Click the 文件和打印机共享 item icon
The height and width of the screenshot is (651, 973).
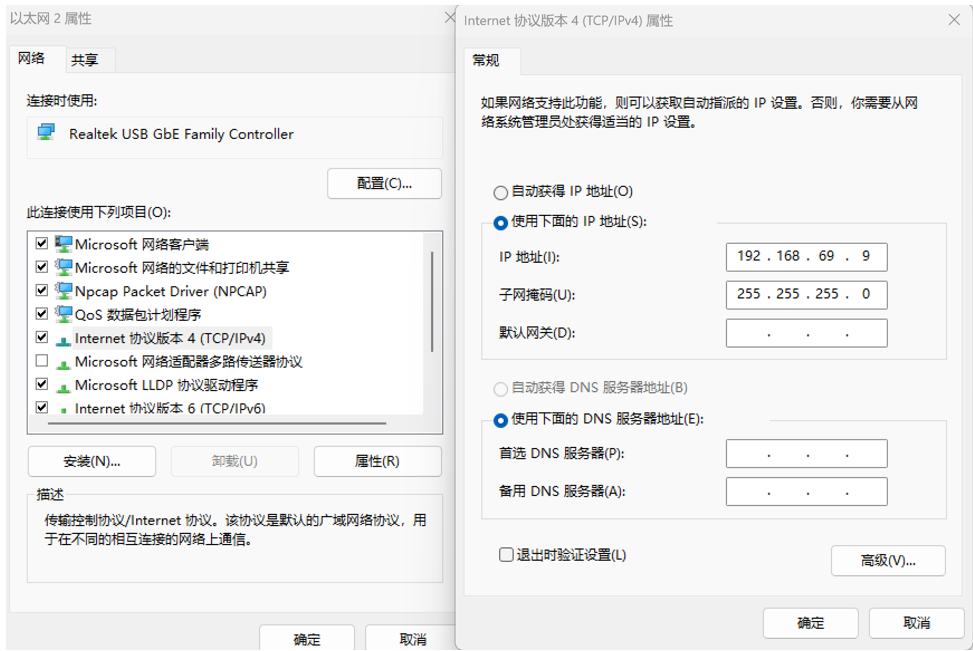point(63,267)
